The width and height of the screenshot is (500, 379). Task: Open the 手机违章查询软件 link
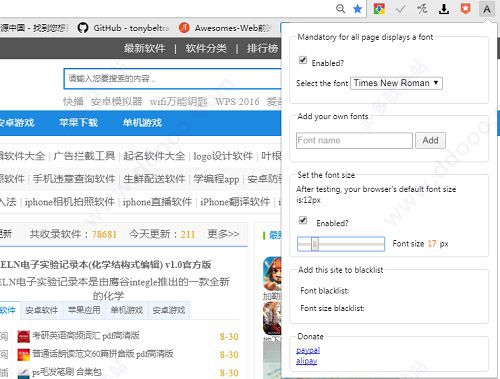pyautogui.click(x=74, y=179)
